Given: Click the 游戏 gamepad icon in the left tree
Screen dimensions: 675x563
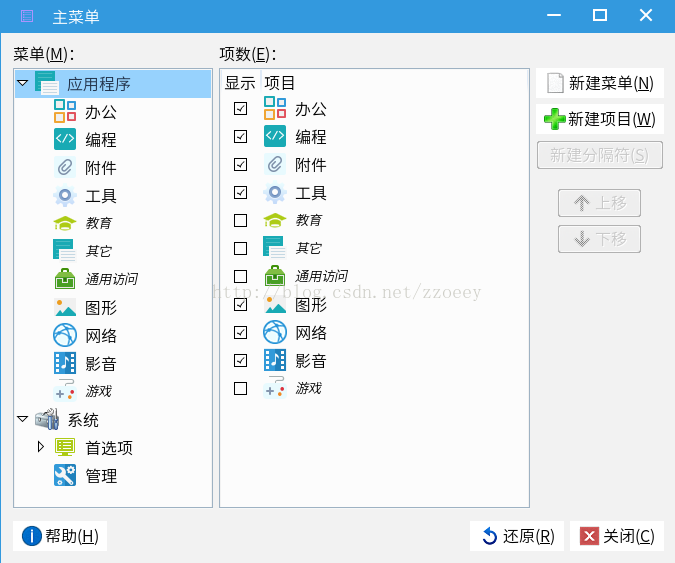Looking at the screenshot, I should [x=65, y=390].
